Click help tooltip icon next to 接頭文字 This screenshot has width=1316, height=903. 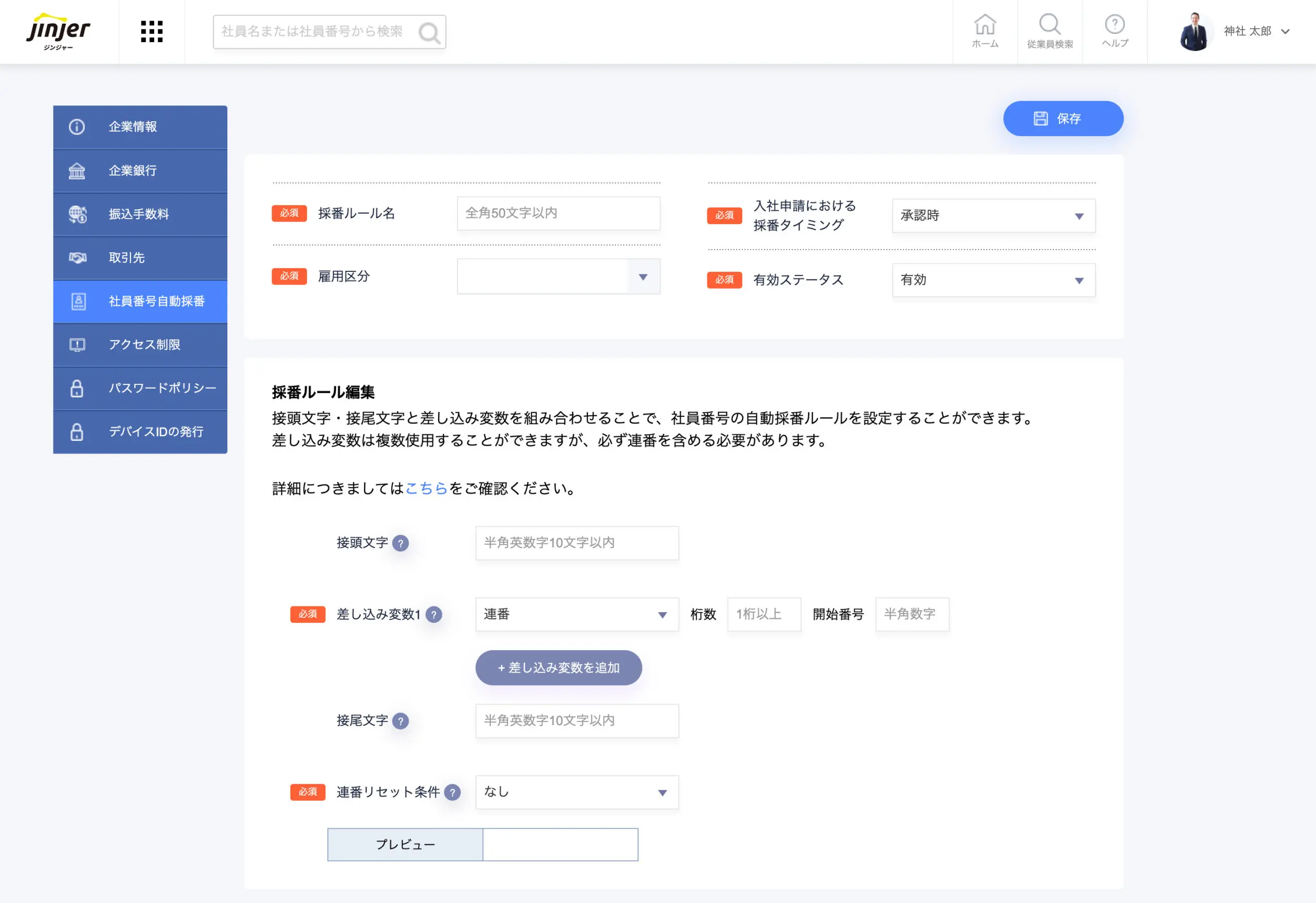coord(400,543)
